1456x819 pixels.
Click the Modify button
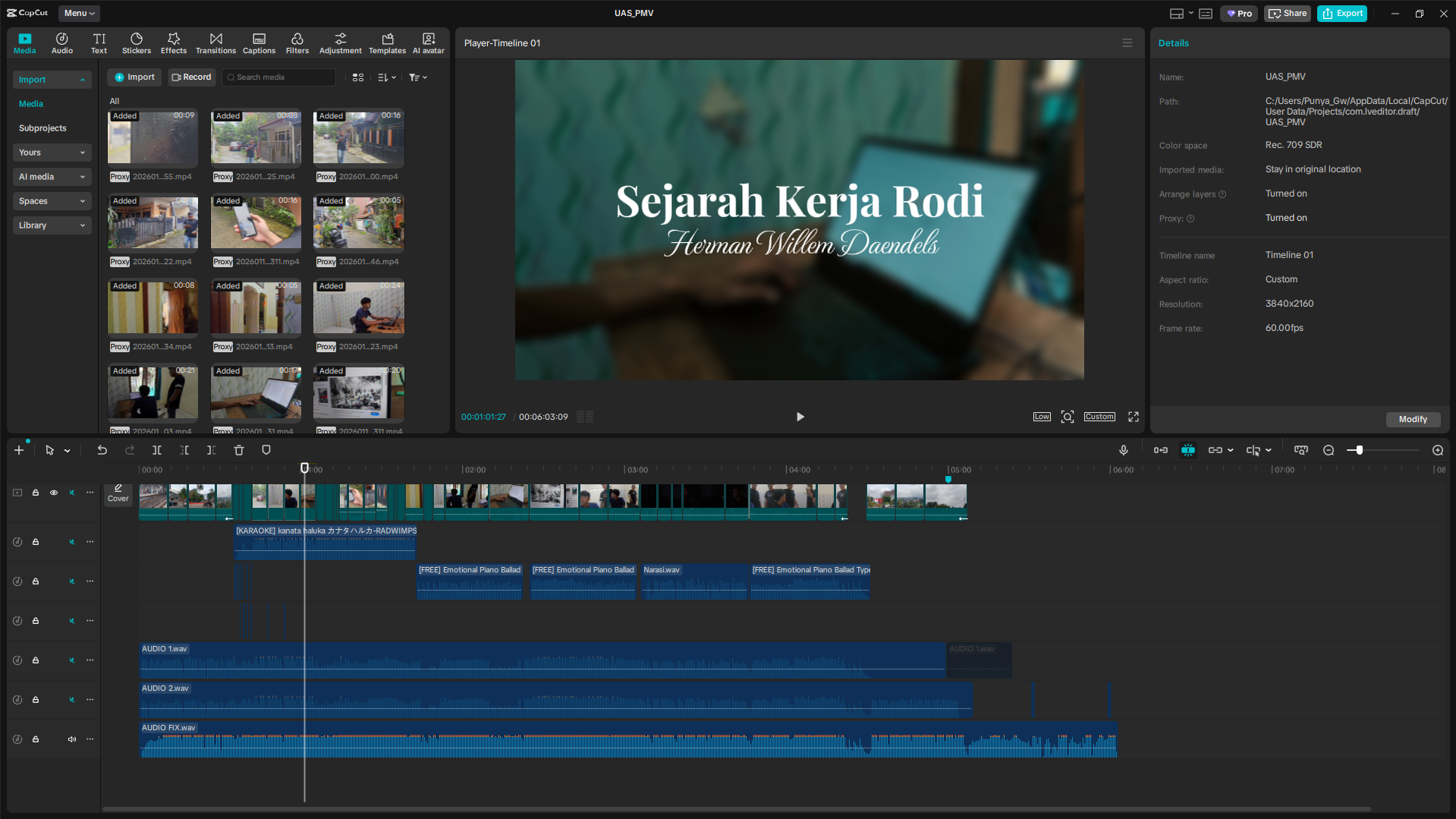click(1413, 419)
